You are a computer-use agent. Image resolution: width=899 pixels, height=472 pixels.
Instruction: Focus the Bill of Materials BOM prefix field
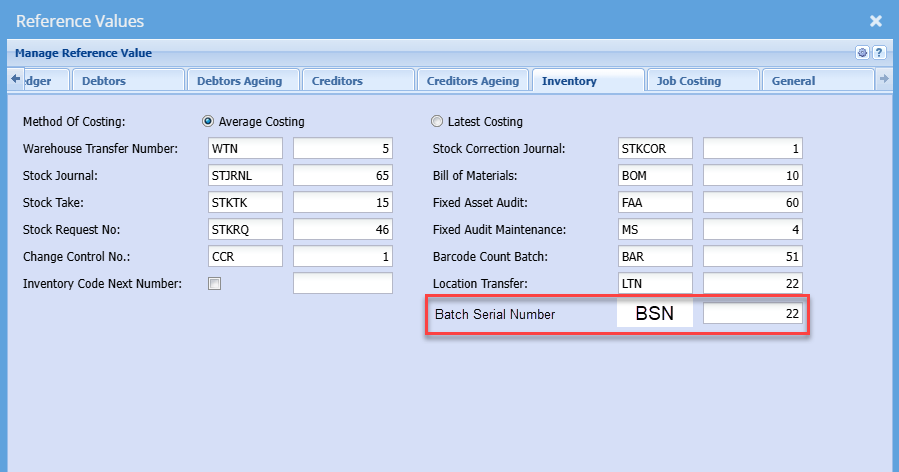coord(655,176)
